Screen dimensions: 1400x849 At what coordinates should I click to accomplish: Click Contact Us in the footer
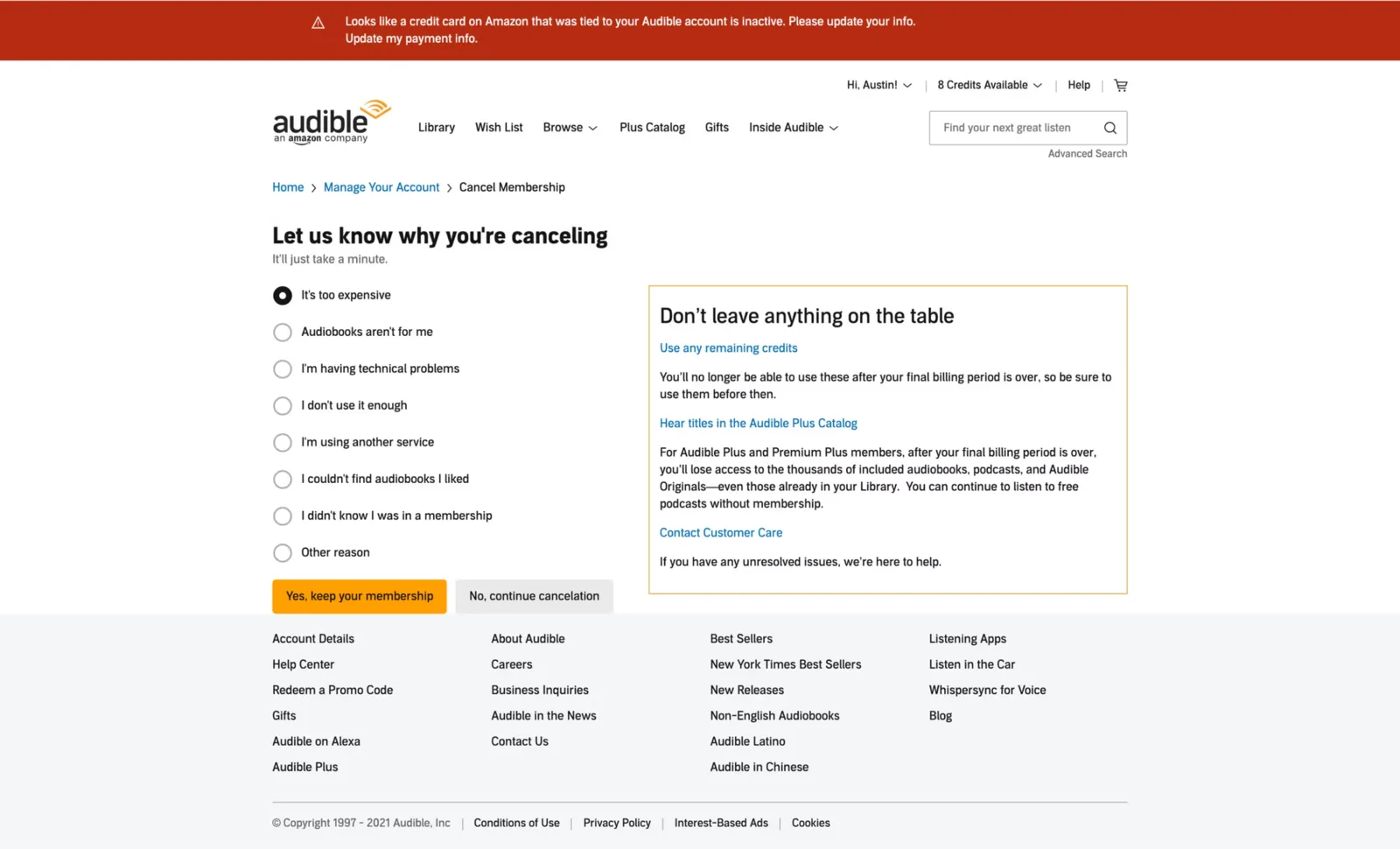pyautogui.click(x=520, y=741)
